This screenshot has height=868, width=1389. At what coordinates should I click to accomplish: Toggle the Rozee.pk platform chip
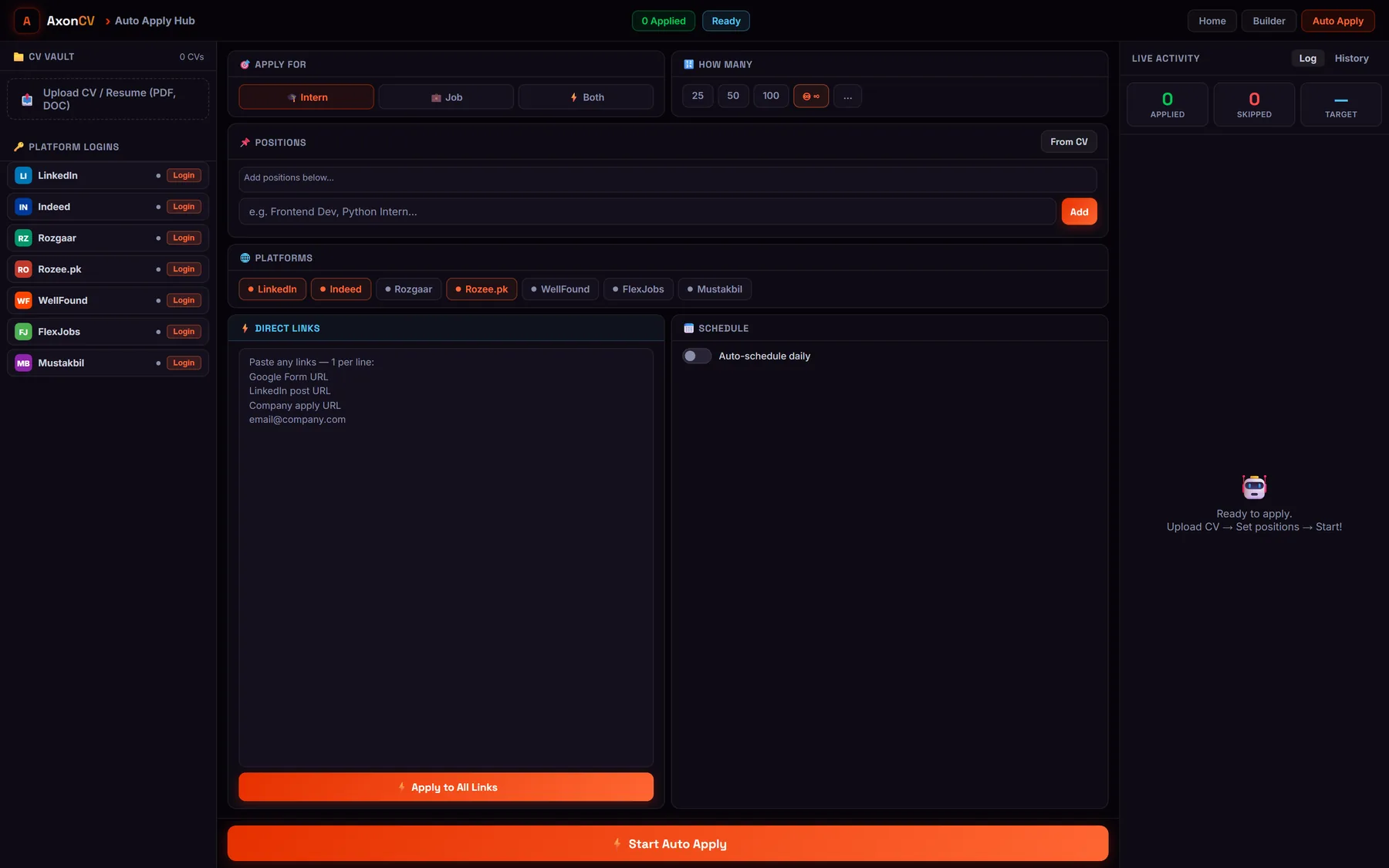482,289
